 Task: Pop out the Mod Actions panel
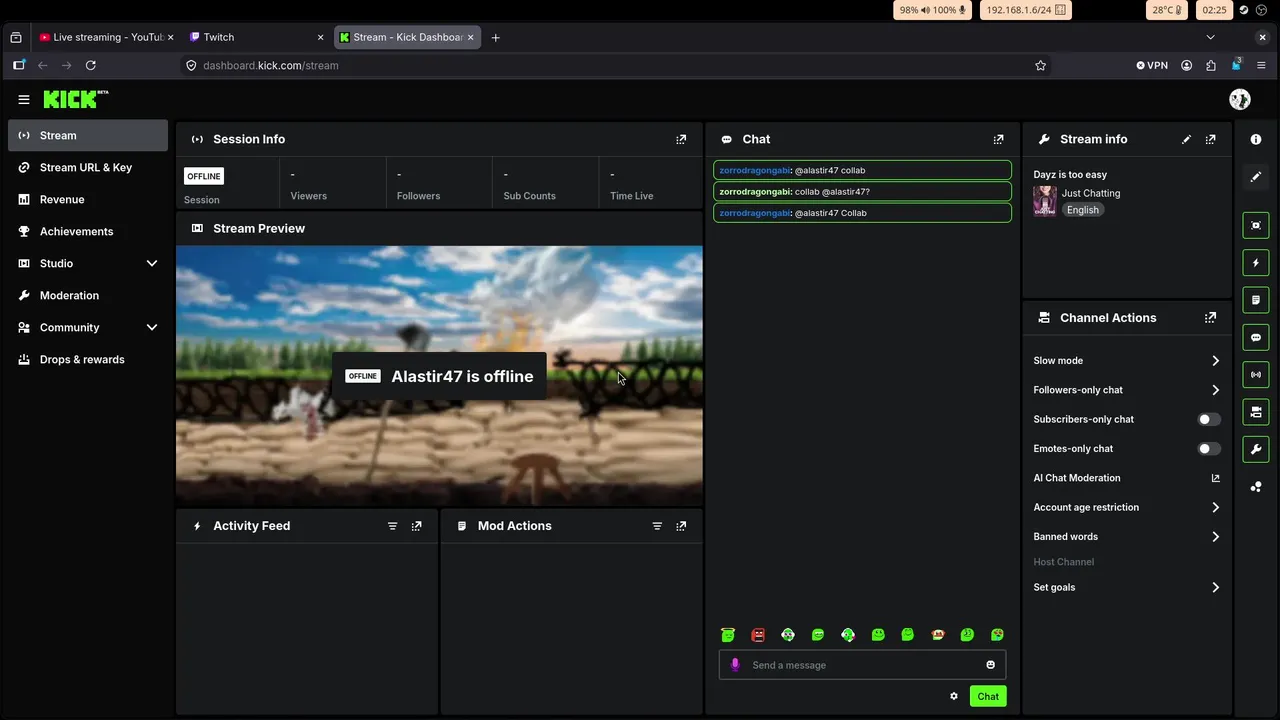point(681,526)
